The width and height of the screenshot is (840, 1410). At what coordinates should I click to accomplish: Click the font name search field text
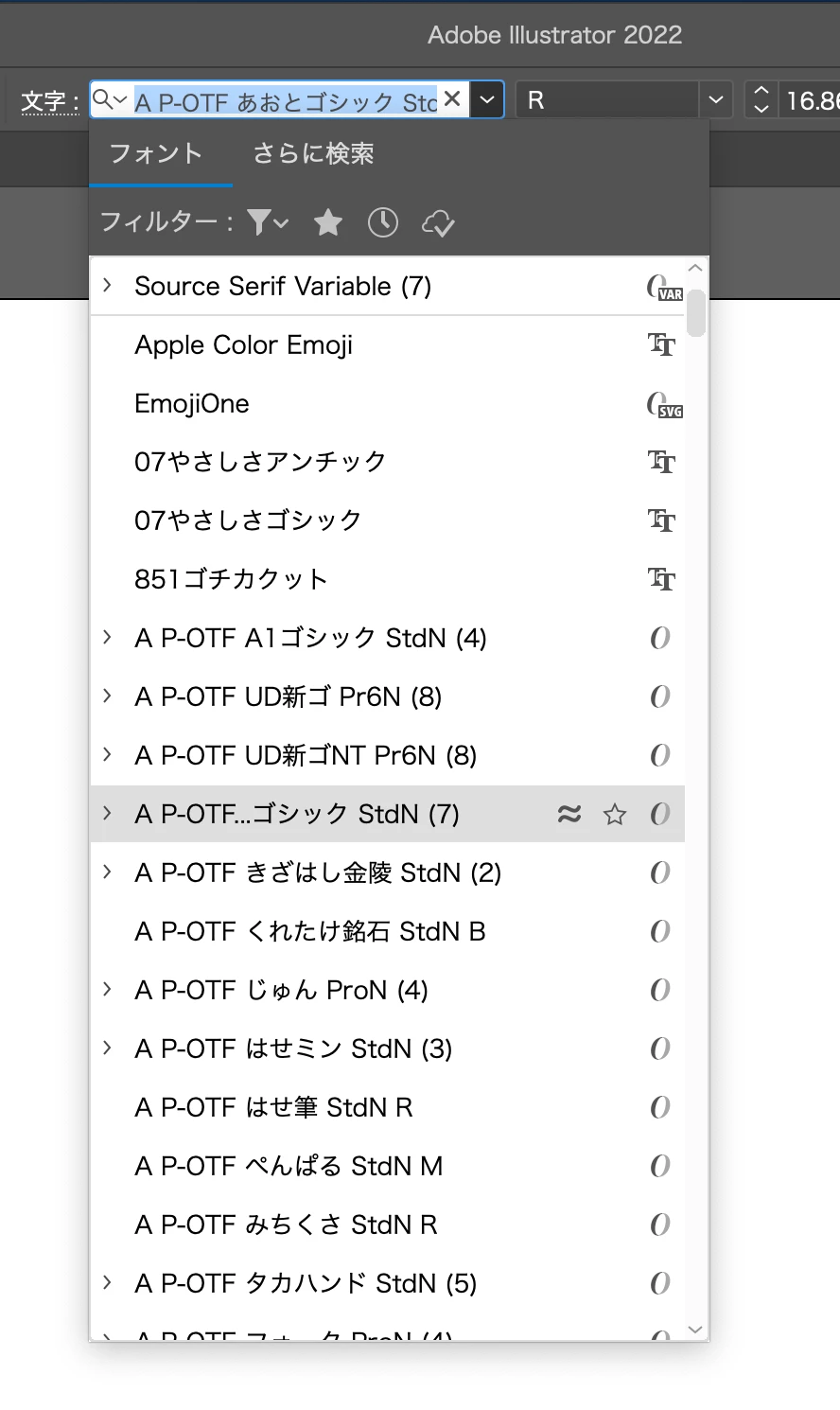286,100
